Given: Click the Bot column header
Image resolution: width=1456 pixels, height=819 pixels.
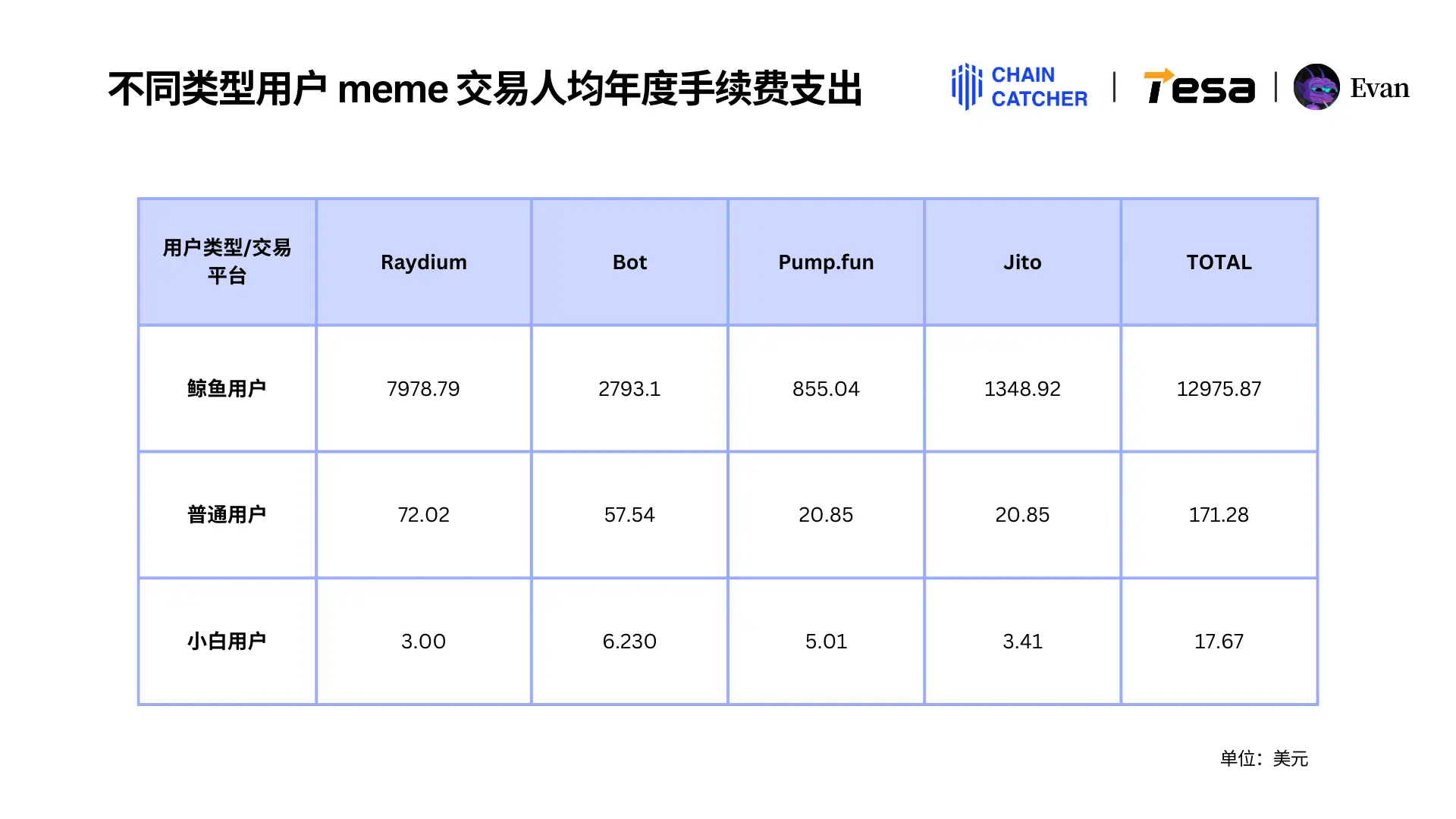Looking at the screenshot, I should [x=629, y=262].
